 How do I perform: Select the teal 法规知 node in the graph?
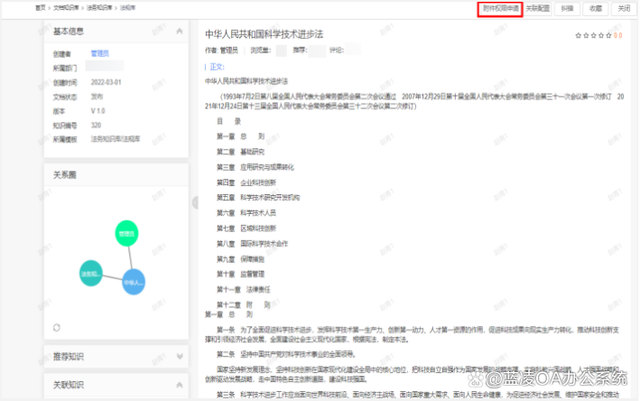[x=91, y=273]
